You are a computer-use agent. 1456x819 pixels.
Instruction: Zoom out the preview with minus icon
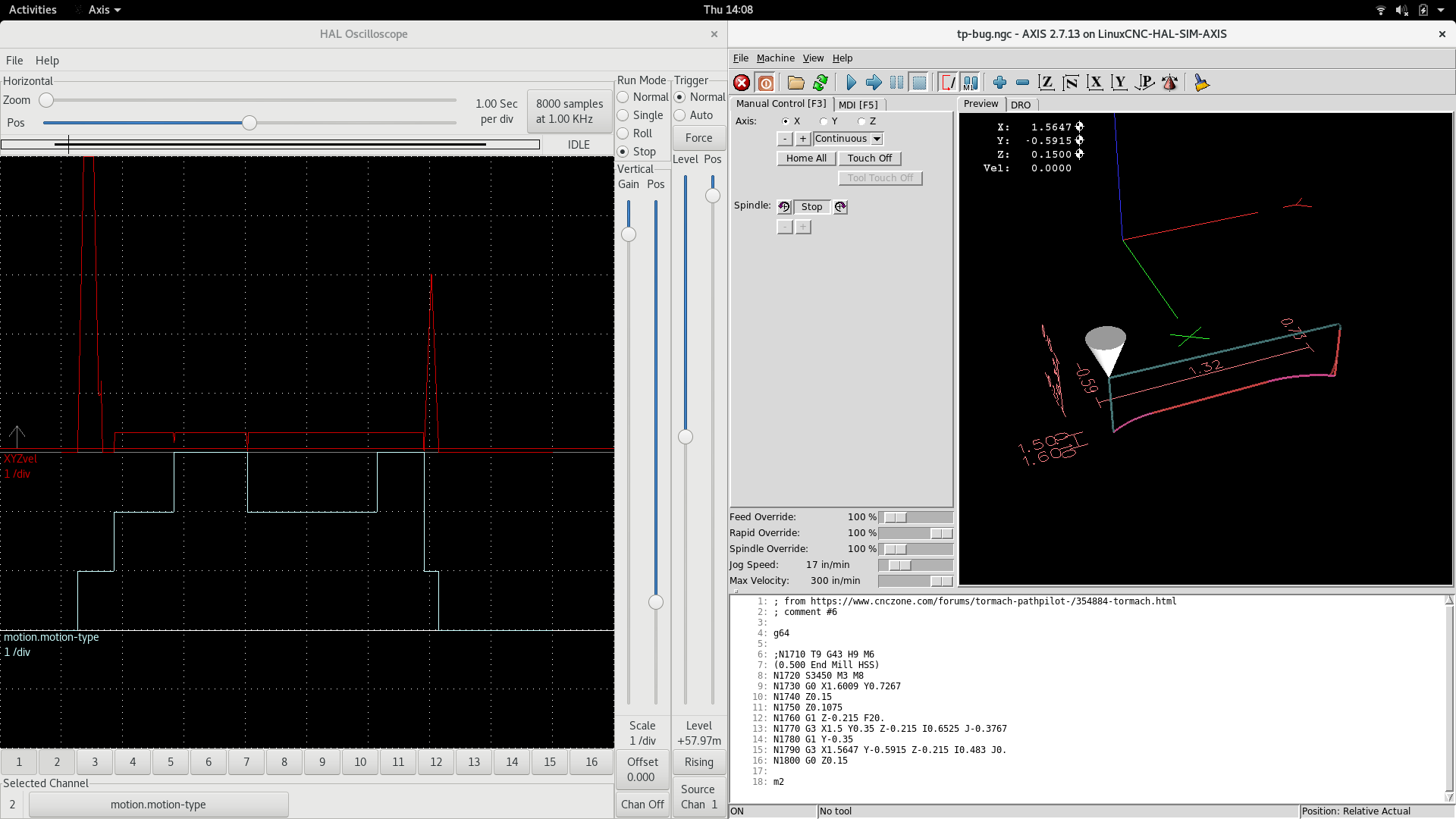tap(1022, 83)
